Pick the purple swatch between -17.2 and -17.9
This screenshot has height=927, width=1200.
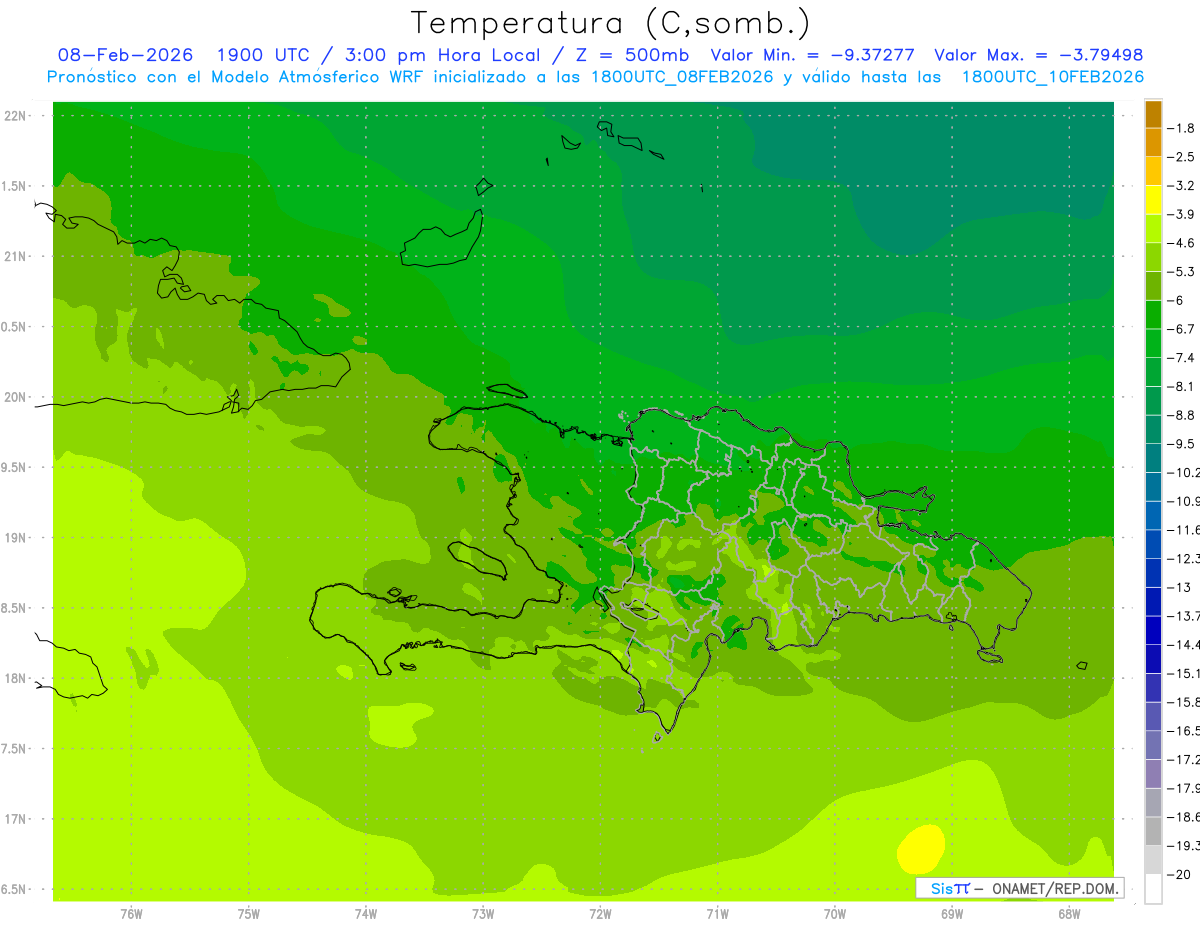coord(1153,774)
